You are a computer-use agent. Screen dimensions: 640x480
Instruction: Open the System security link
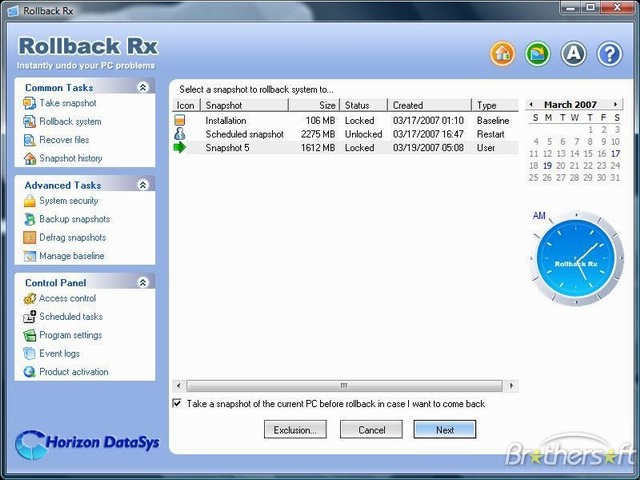[69, 201]
